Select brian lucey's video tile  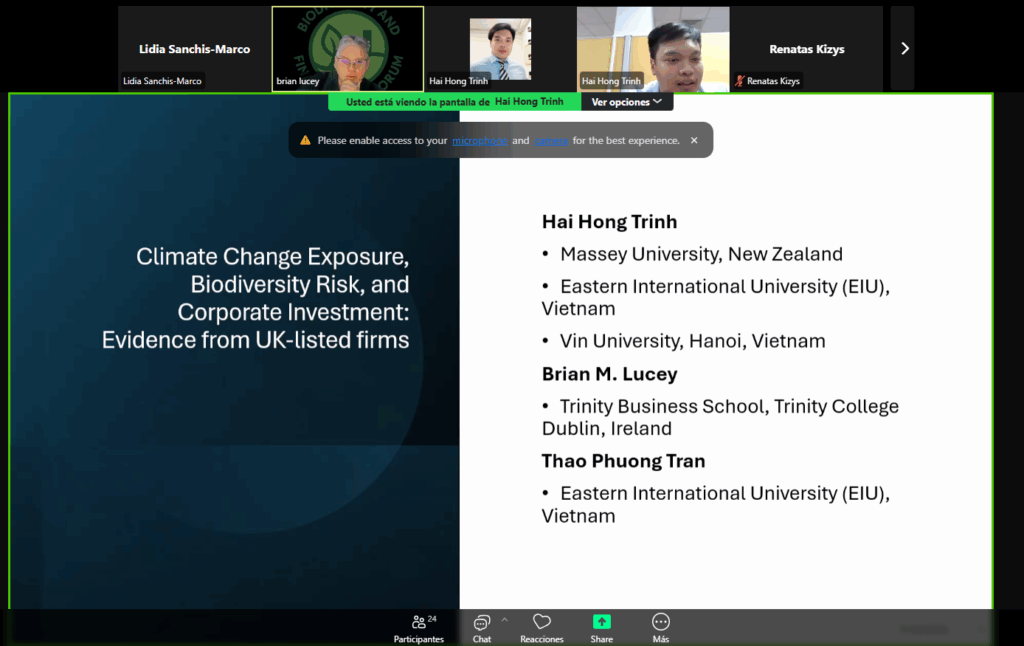[347, 49]
